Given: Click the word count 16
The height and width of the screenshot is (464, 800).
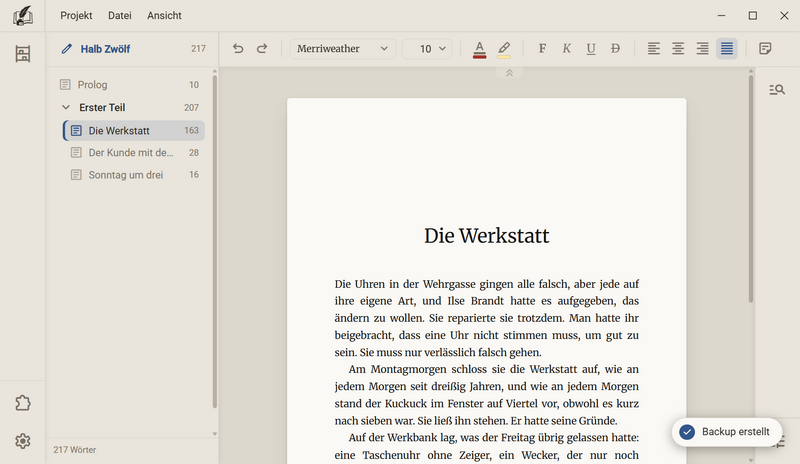Looking at the screenshot, I should click(194, 175).
